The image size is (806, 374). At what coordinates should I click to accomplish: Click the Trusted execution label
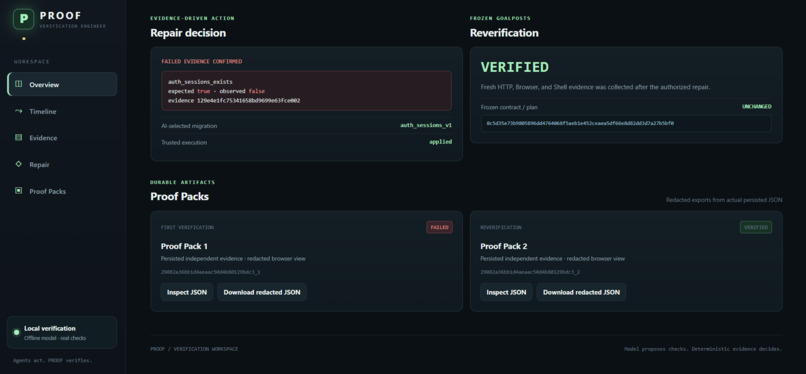184,142
